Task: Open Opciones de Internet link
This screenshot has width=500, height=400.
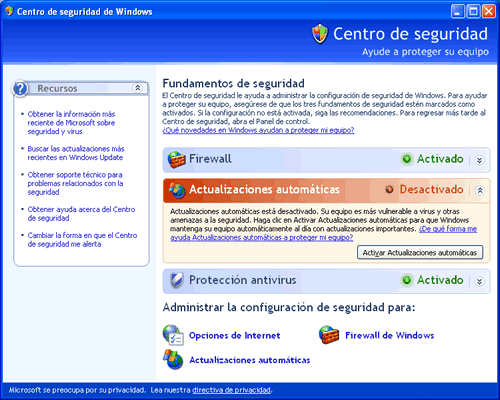Action: 235,335
